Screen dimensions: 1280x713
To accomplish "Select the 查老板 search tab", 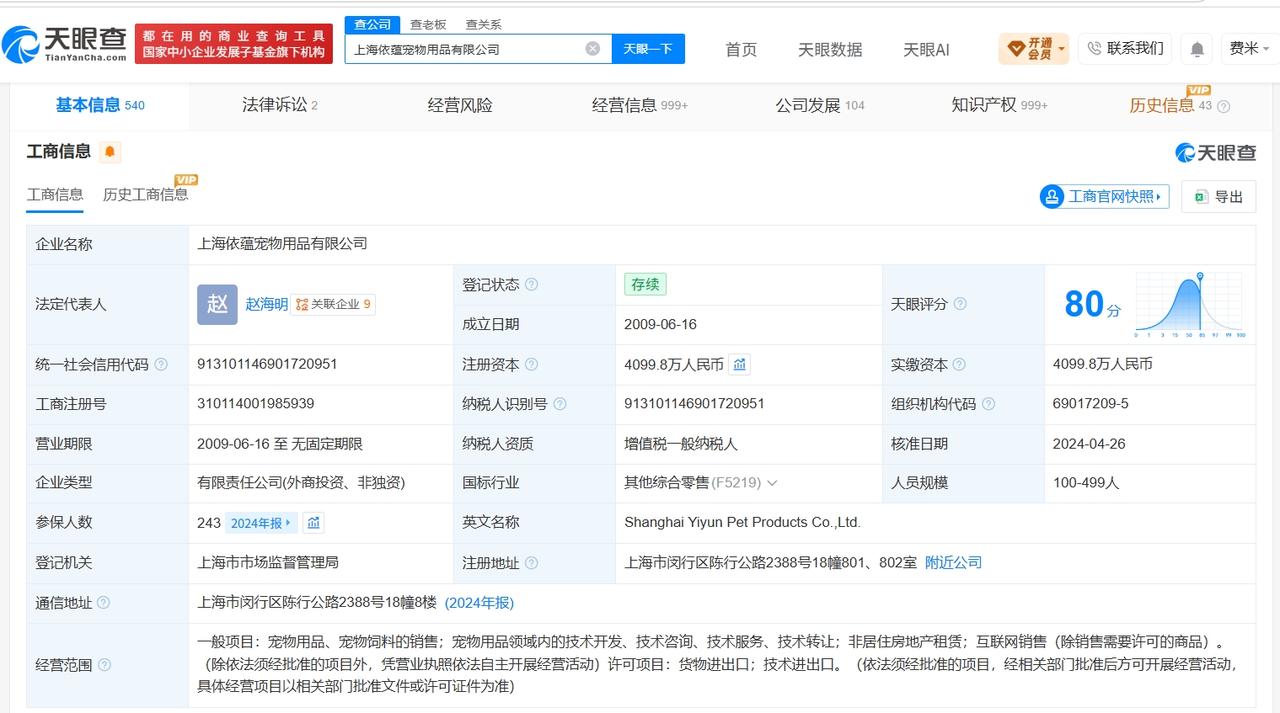I will pos(428,24).
